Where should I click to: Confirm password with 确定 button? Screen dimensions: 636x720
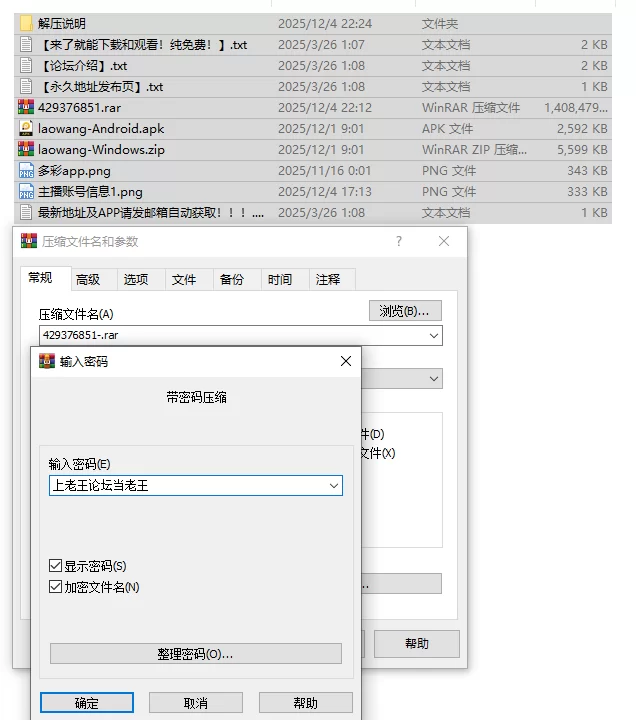(87, 703)
